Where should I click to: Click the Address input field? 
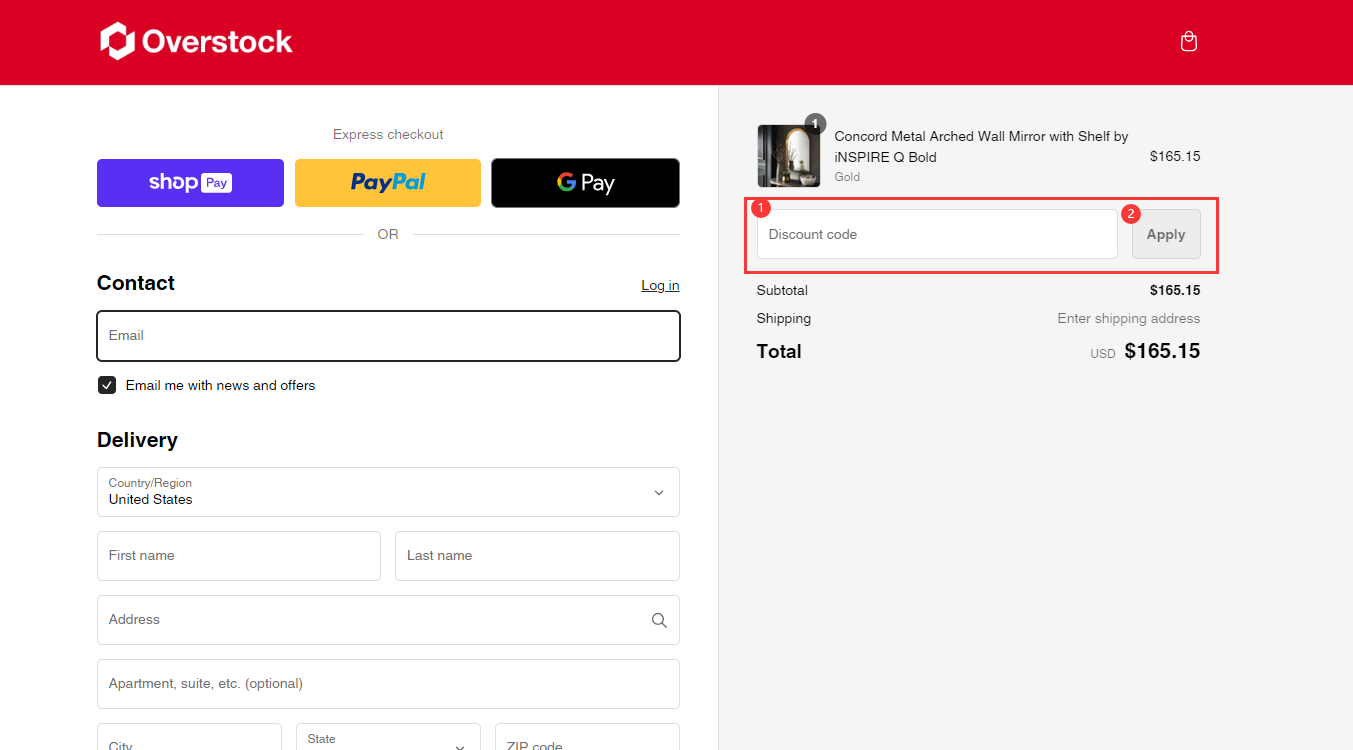(x=388, y=620)
